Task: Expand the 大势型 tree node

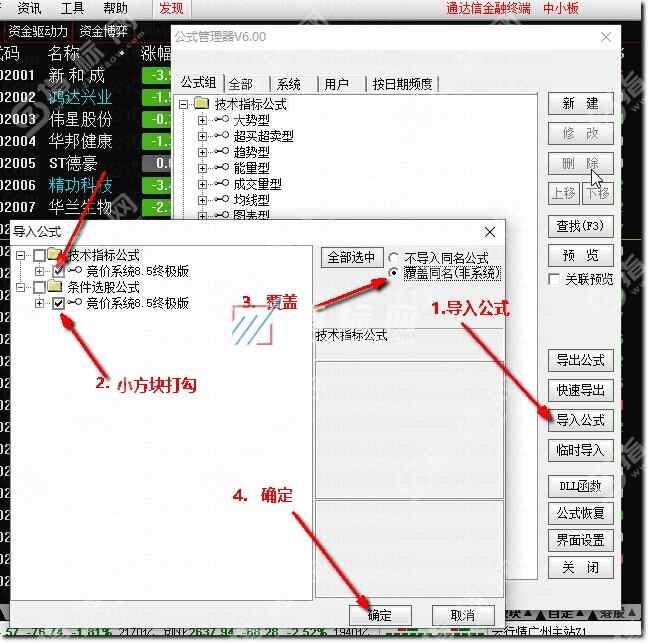Action: point(202,120)
